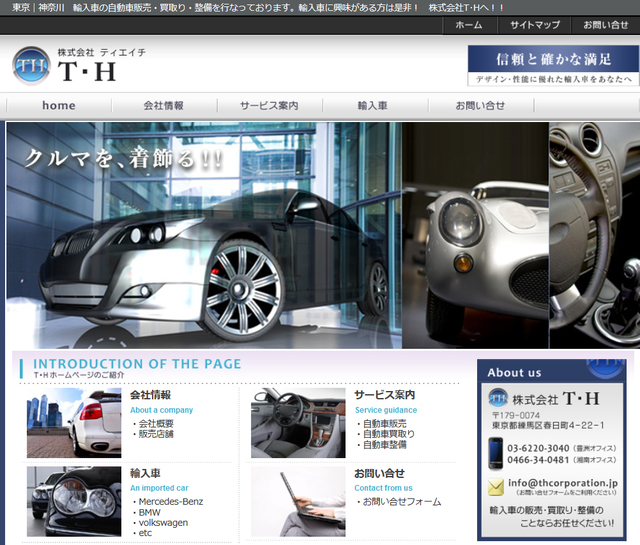Go to お問い合せ in main navigation bar
The width and height of the screenshot is (640, 545).
(480, 105)
